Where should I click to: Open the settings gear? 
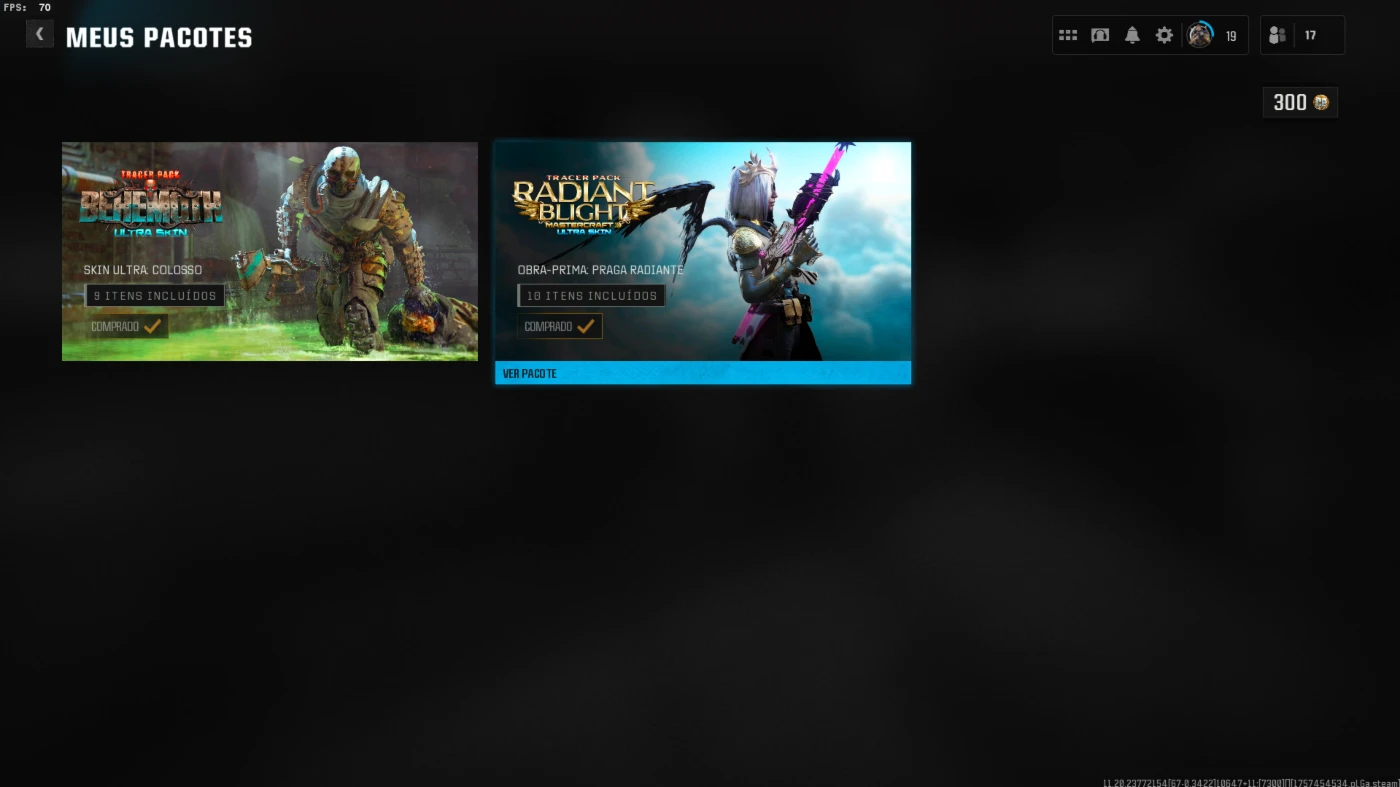tap(1164, 35)
